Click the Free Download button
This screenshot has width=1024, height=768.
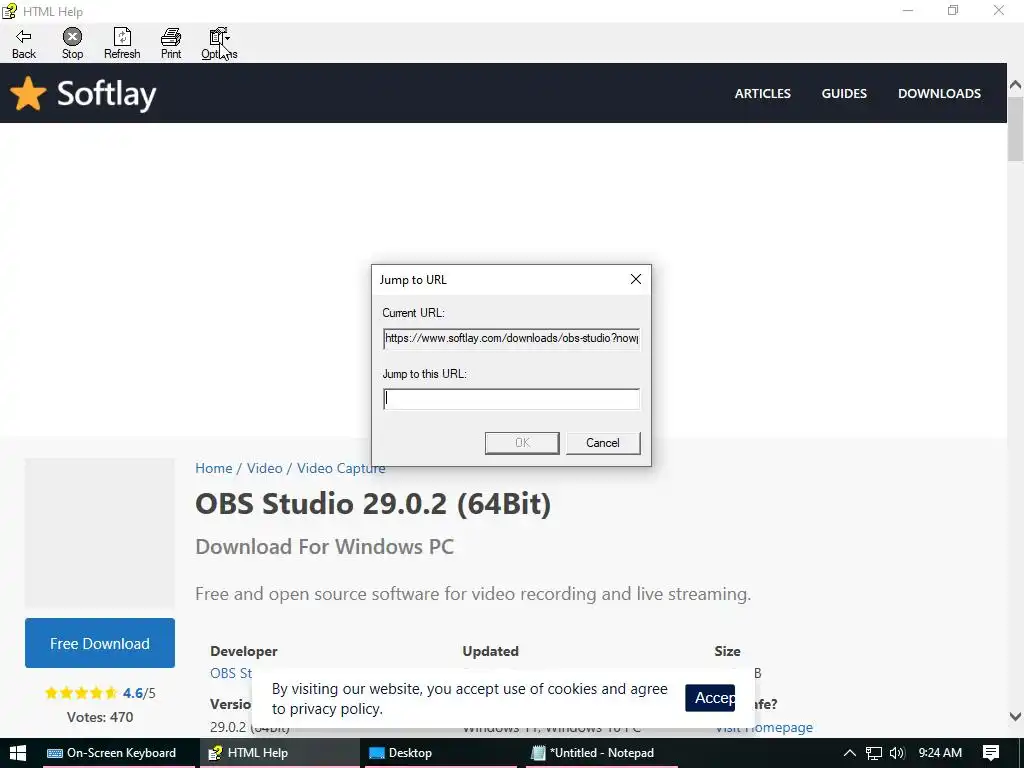tap(100, 643)
